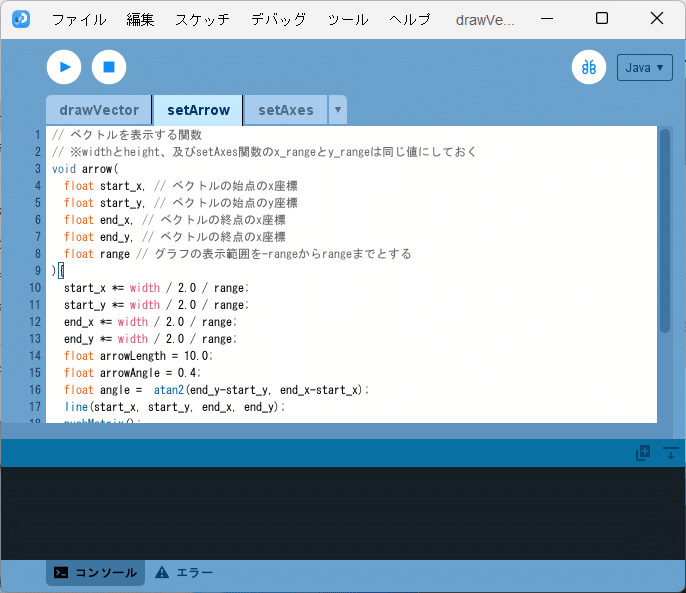Open the Java mode dropdown
This screenshot has height=593, width=686.
click(644, 67)
